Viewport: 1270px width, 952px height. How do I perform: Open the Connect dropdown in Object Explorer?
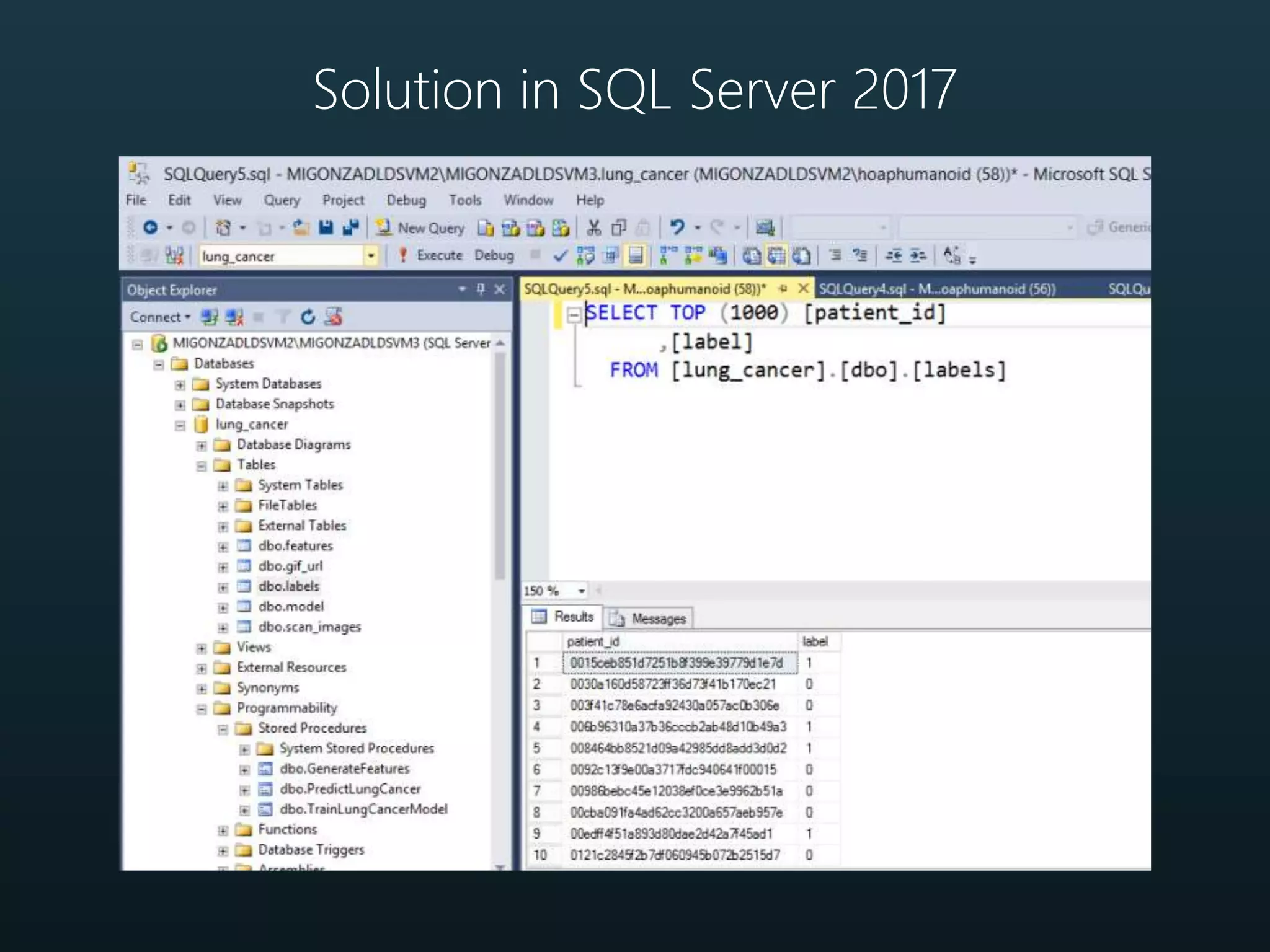pyautogui.click(x=159, y=317)
